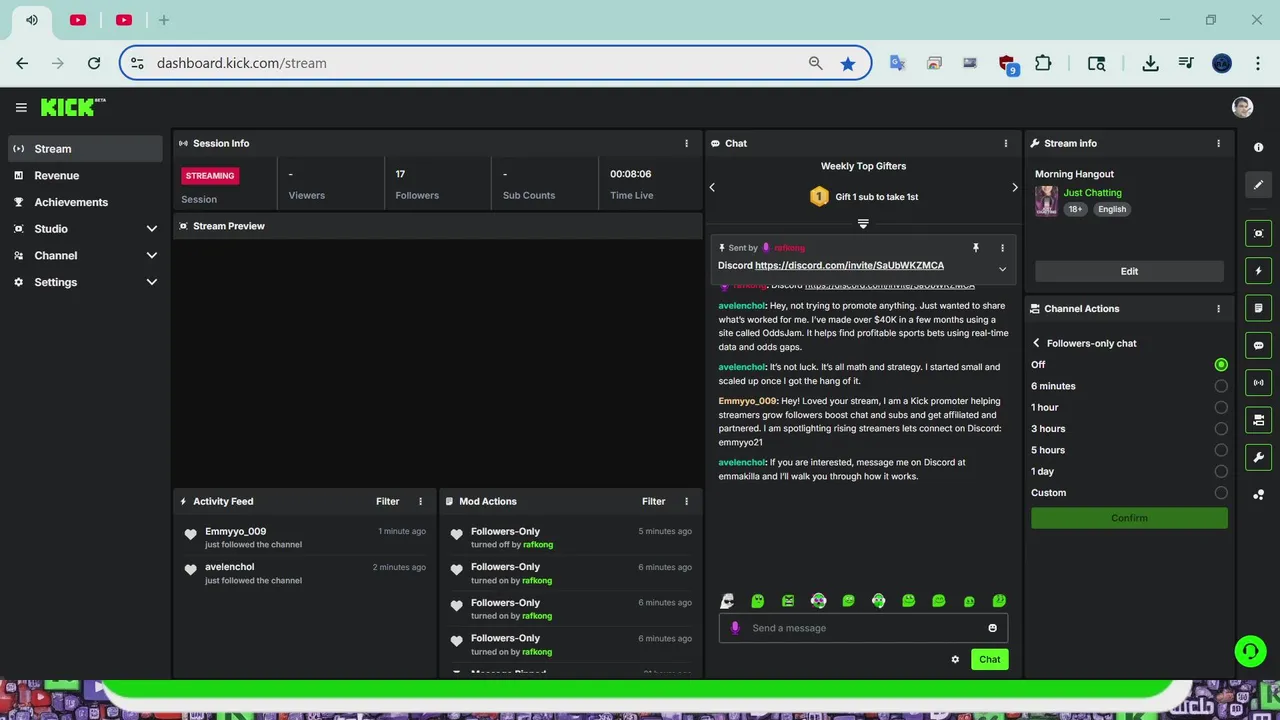Open chat settings gear beside the Chat button
This screenshot has width=1280, height=720.
(x=955, y=659)
